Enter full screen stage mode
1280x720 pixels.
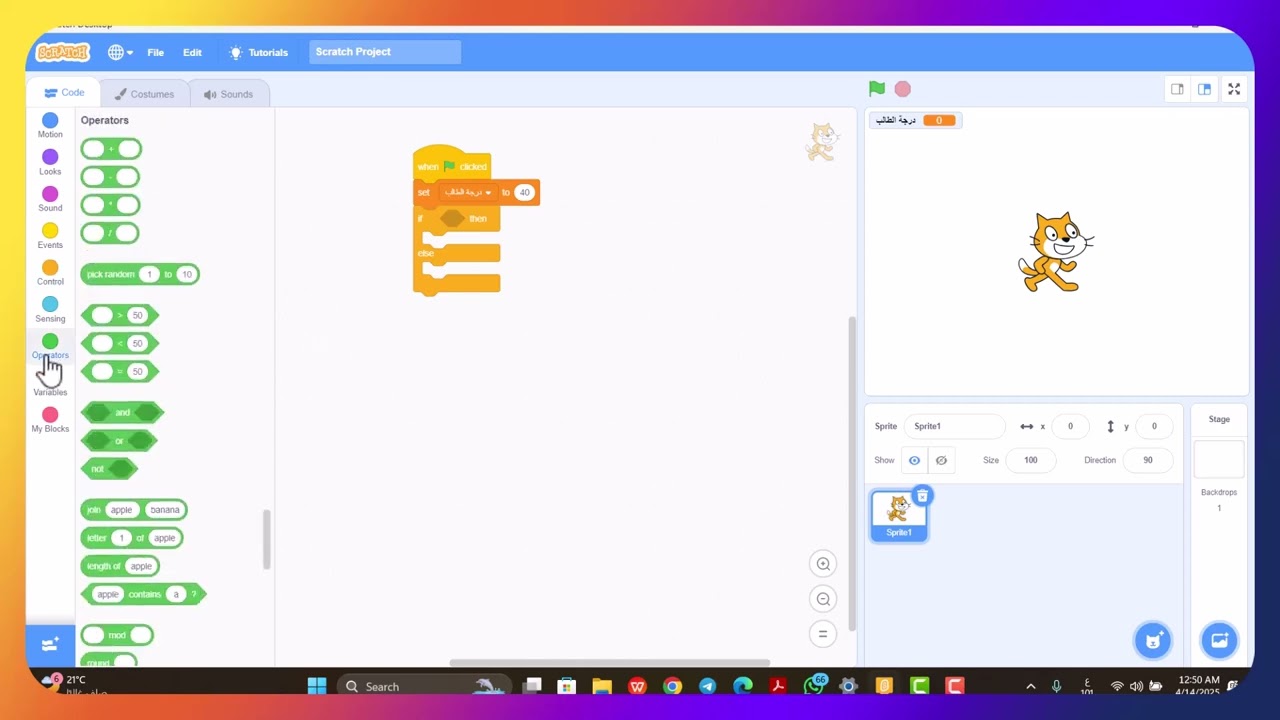1234,89
